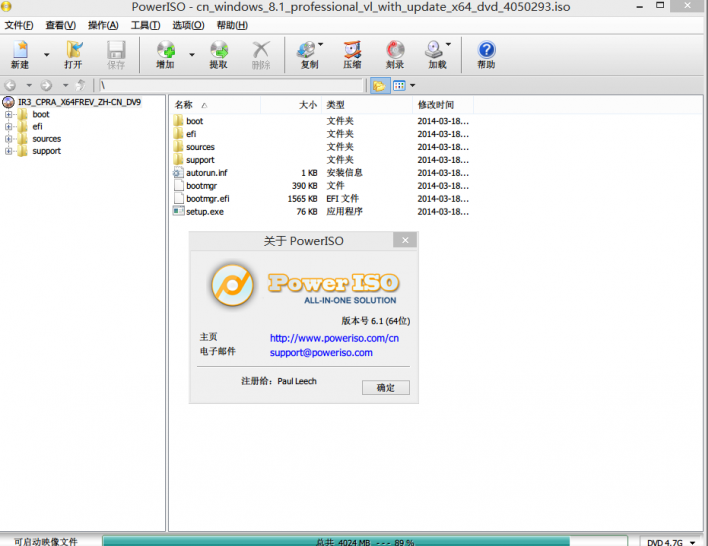
Task: Open the File (文件) menu
Action: pyautogui.click(x=19, y=25)
